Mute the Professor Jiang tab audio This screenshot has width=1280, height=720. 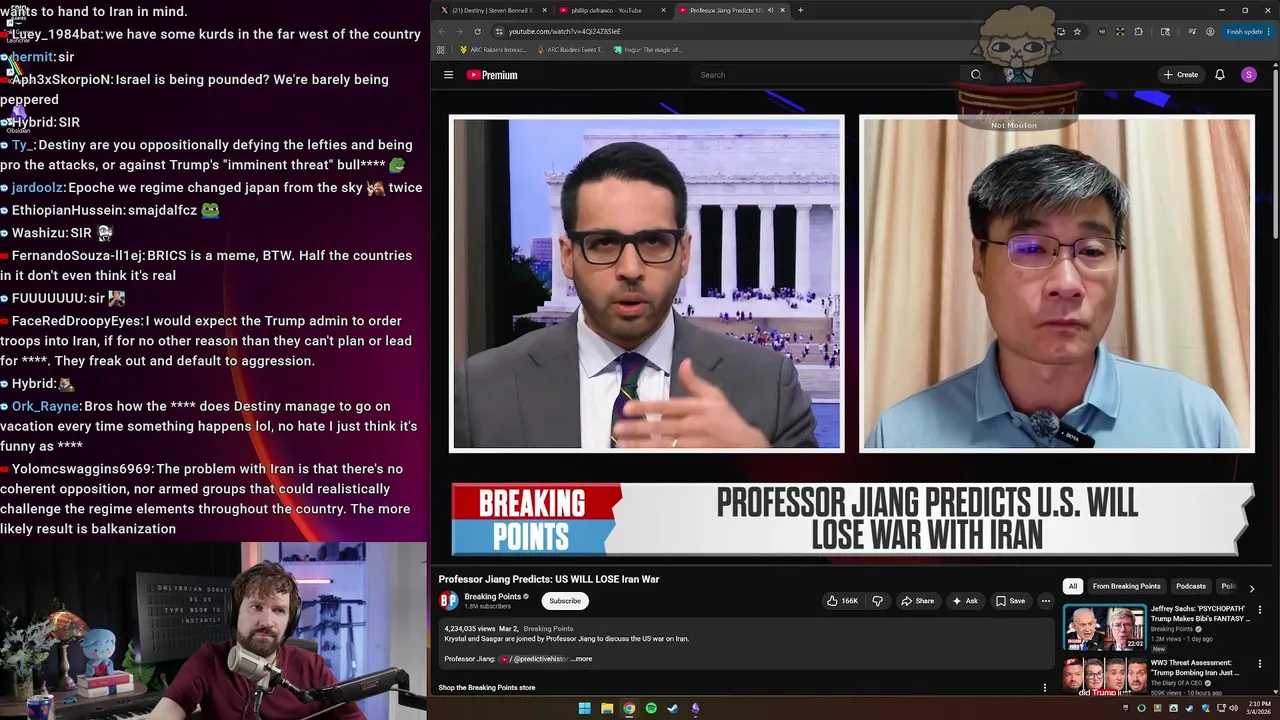(x=769, y=10)
